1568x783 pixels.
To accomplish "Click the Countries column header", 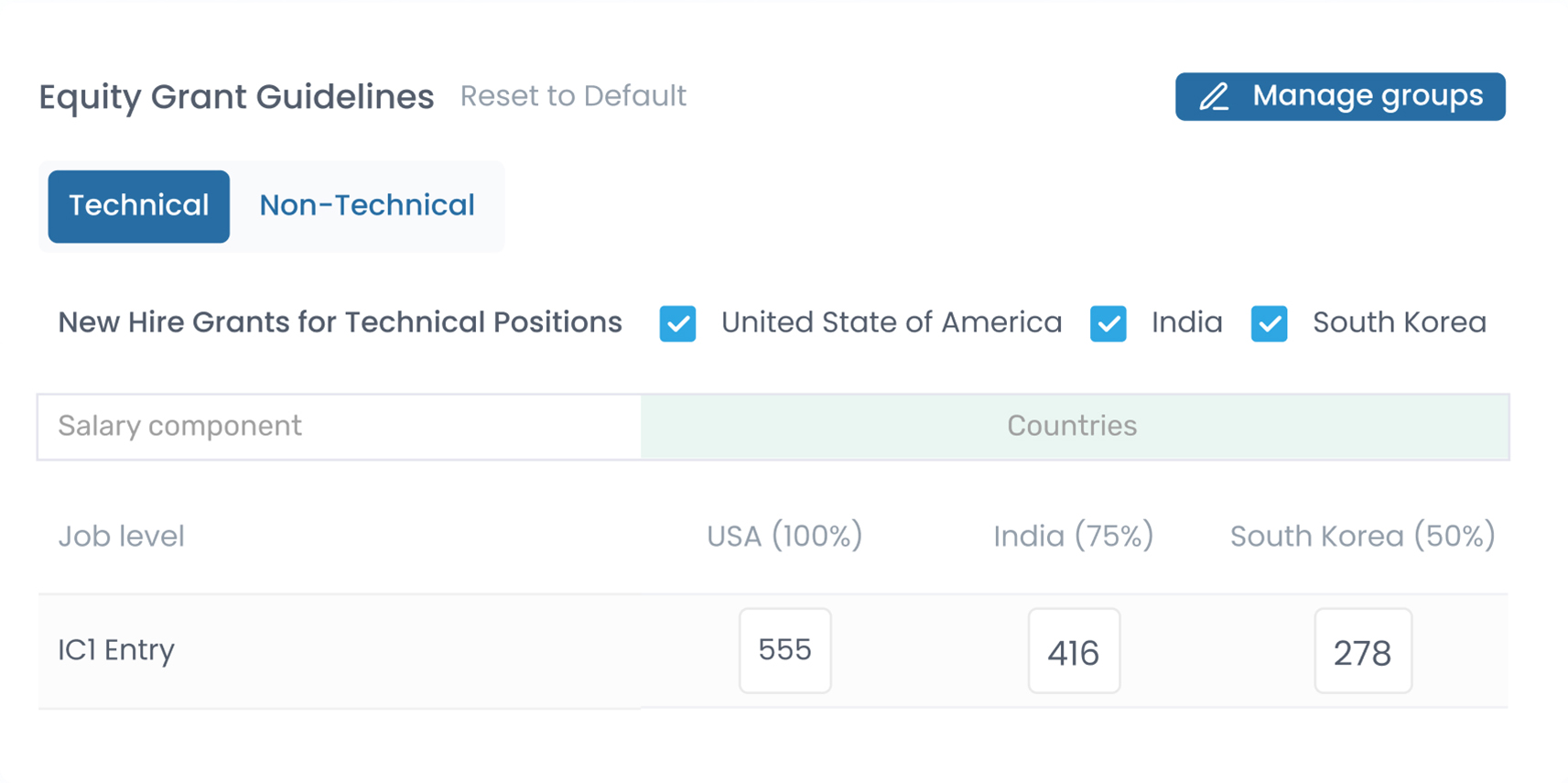I will coord(1072,426).
